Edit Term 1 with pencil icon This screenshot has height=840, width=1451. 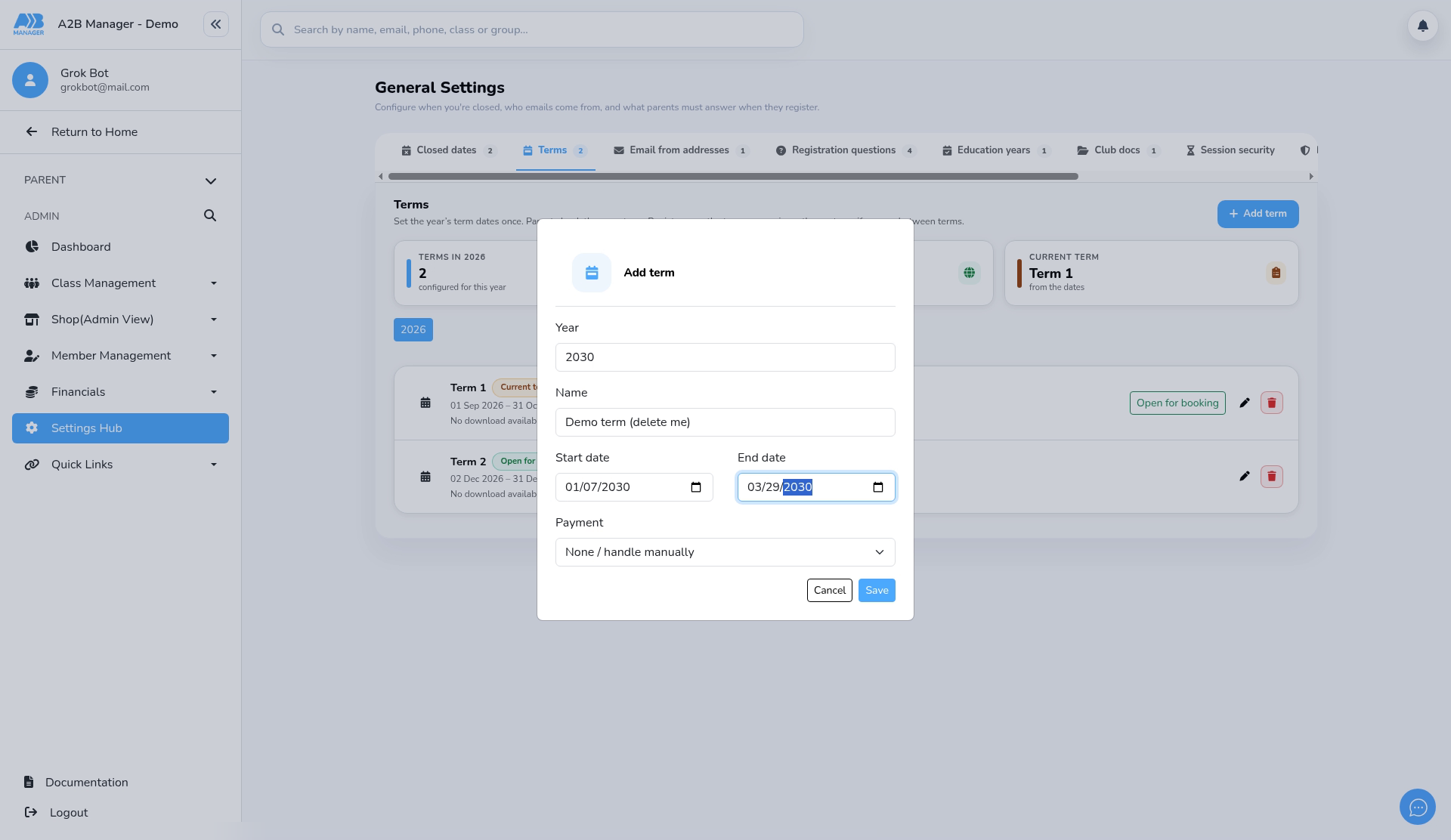click(1245, 403)
